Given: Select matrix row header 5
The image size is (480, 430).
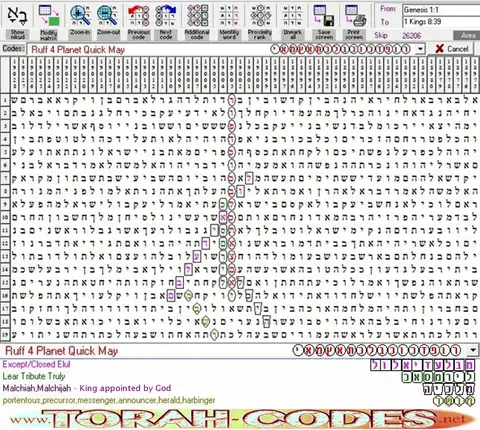Looking at the screenshot, I should [x=5, y=152].
